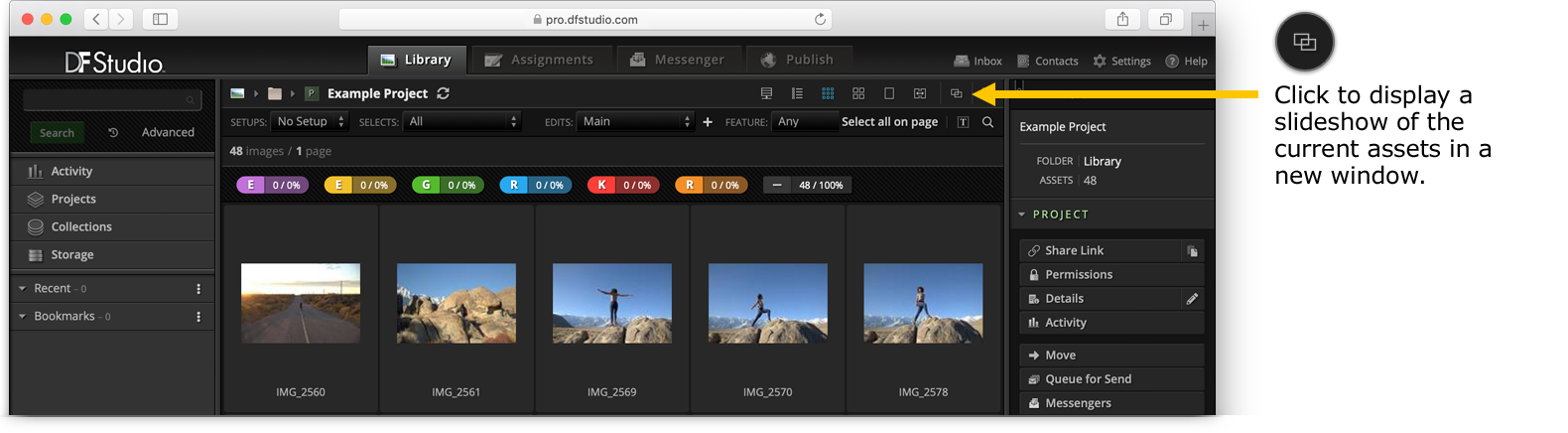Switch to large grid thumbnail view
Viewport: 1568px width, 433px height.
pos(858,93)
